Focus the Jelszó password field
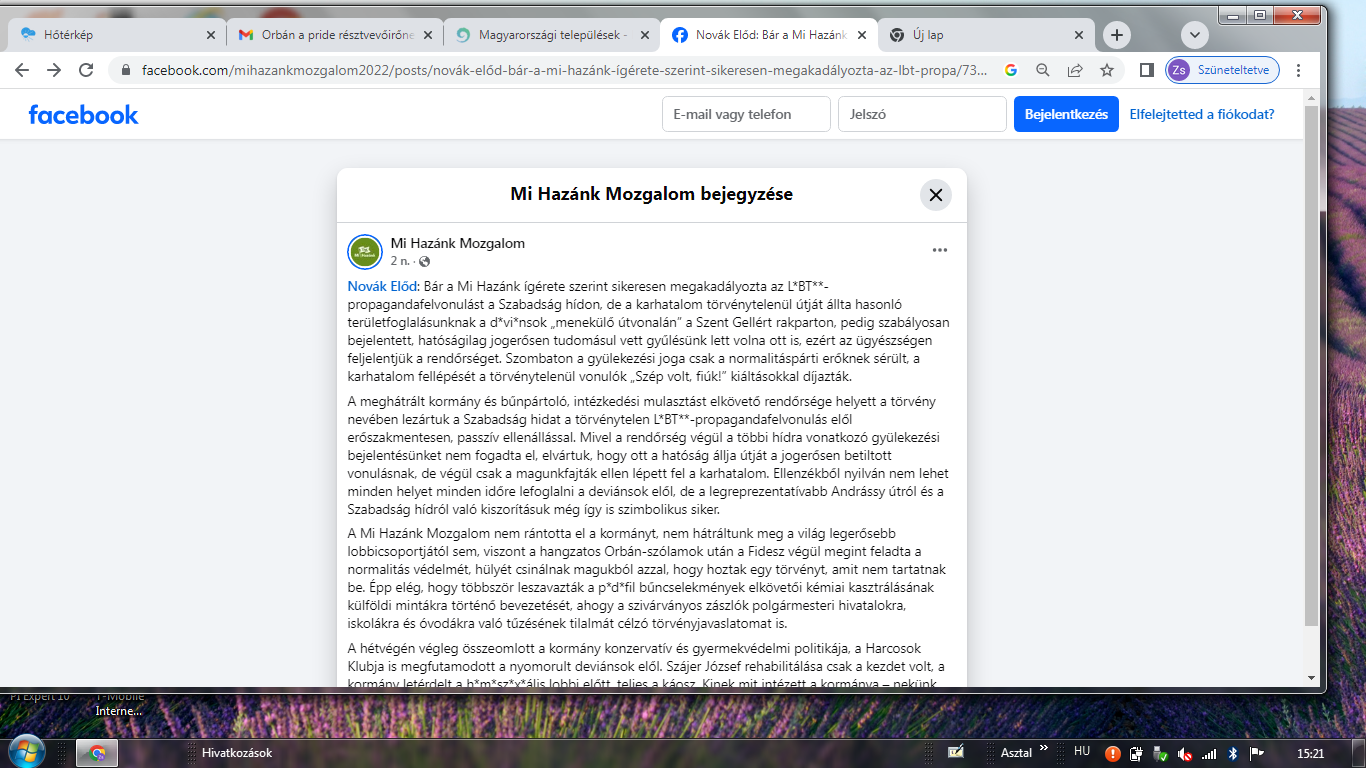Screen dimensions: 1366x768 pyautogui.click(x=922, y=114)
